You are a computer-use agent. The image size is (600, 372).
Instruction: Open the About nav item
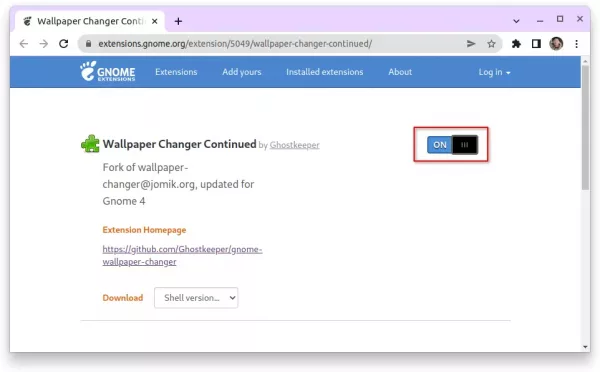click(x=400, y=72)
